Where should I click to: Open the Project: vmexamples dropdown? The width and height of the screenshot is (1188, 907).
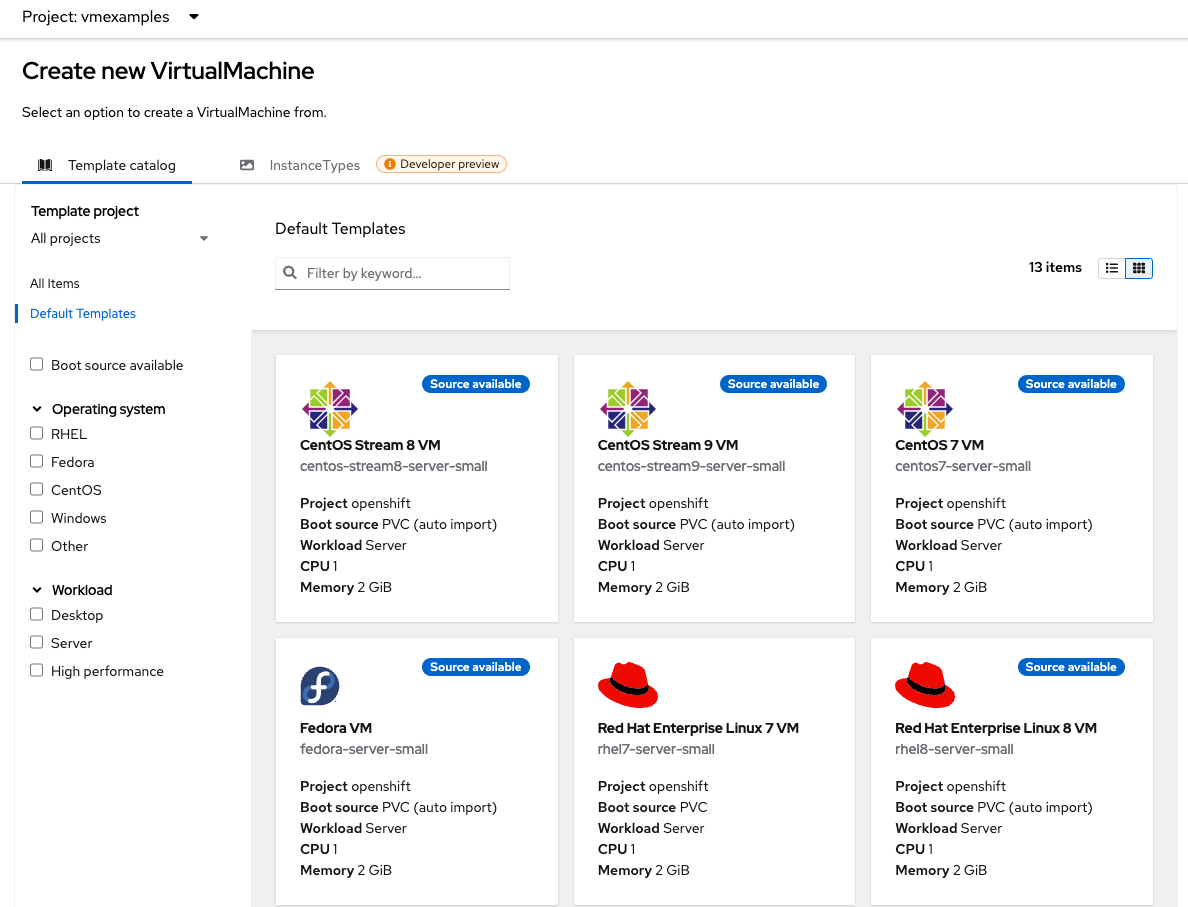pyautogui.click(x=110, y=17)
